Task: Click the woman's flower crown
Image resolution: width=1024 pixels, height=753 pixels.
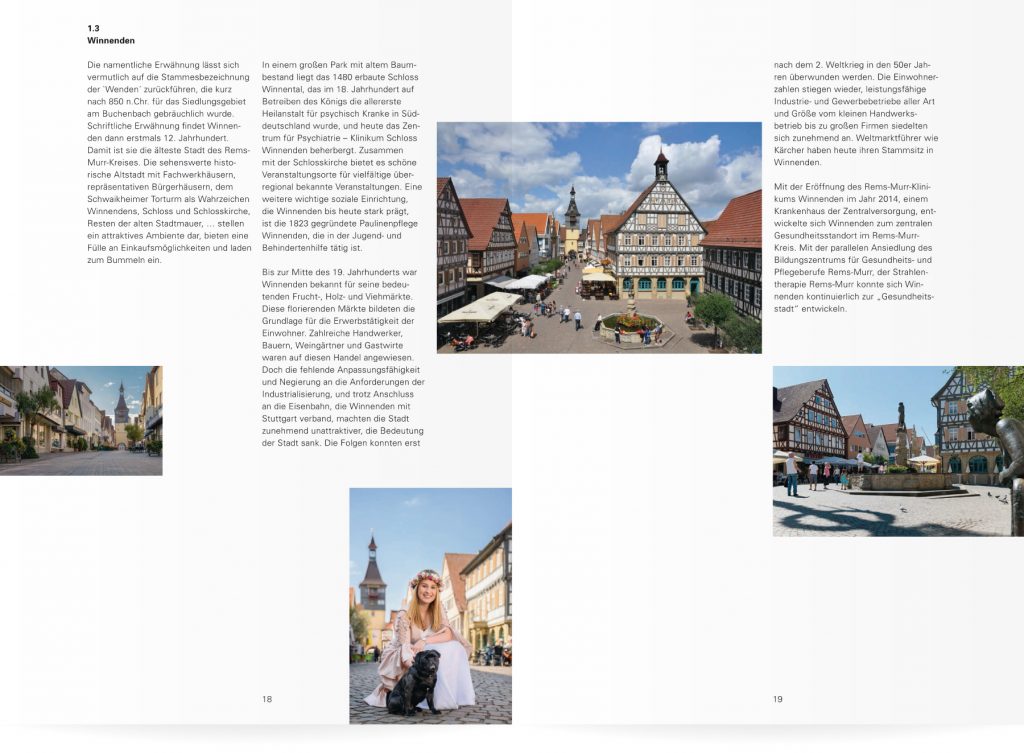Action: (426, 579)
